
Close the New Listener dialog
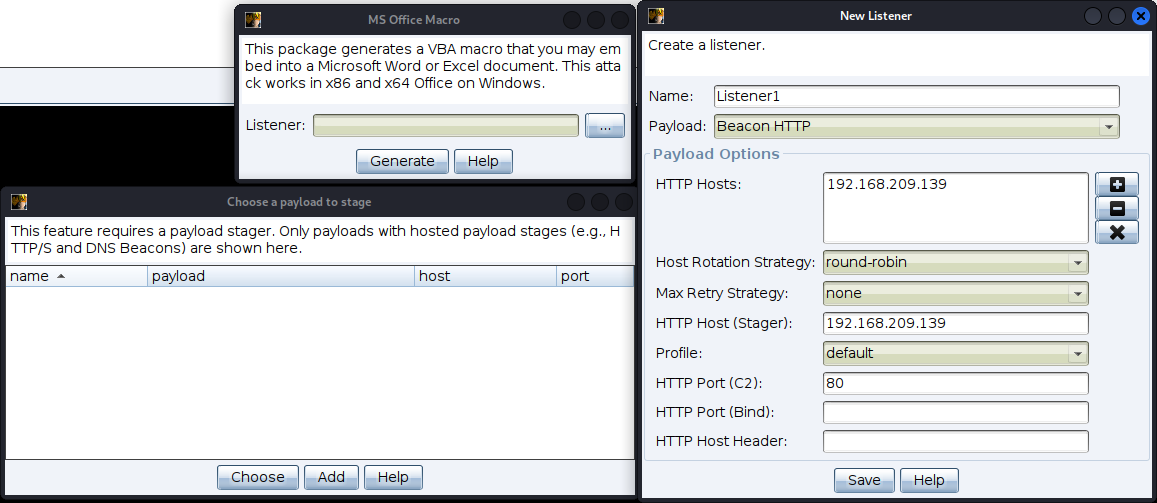[1140, 16]
